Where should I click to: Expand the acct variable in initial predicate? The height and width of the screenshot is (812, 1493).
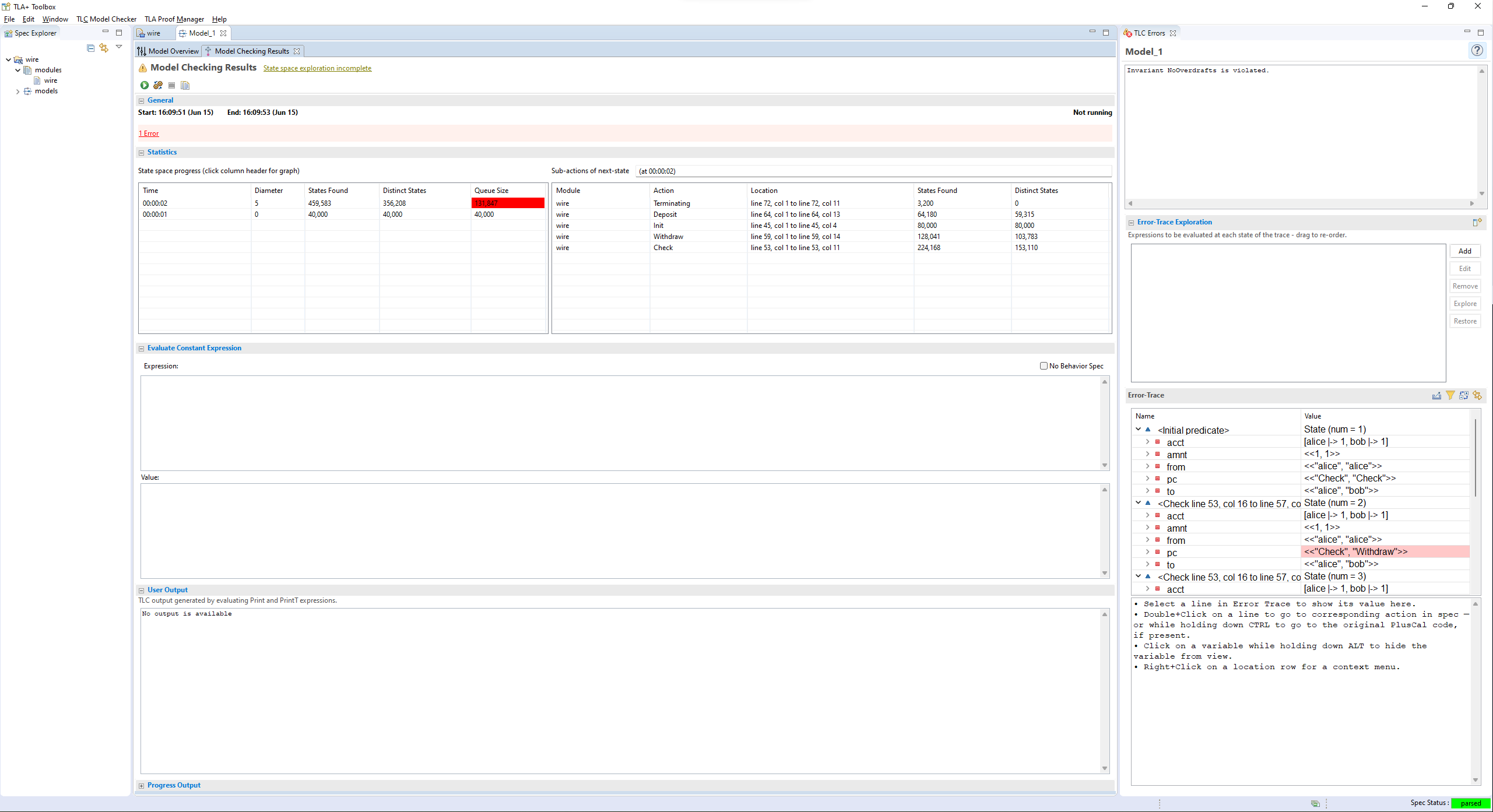coord(1146,441)
